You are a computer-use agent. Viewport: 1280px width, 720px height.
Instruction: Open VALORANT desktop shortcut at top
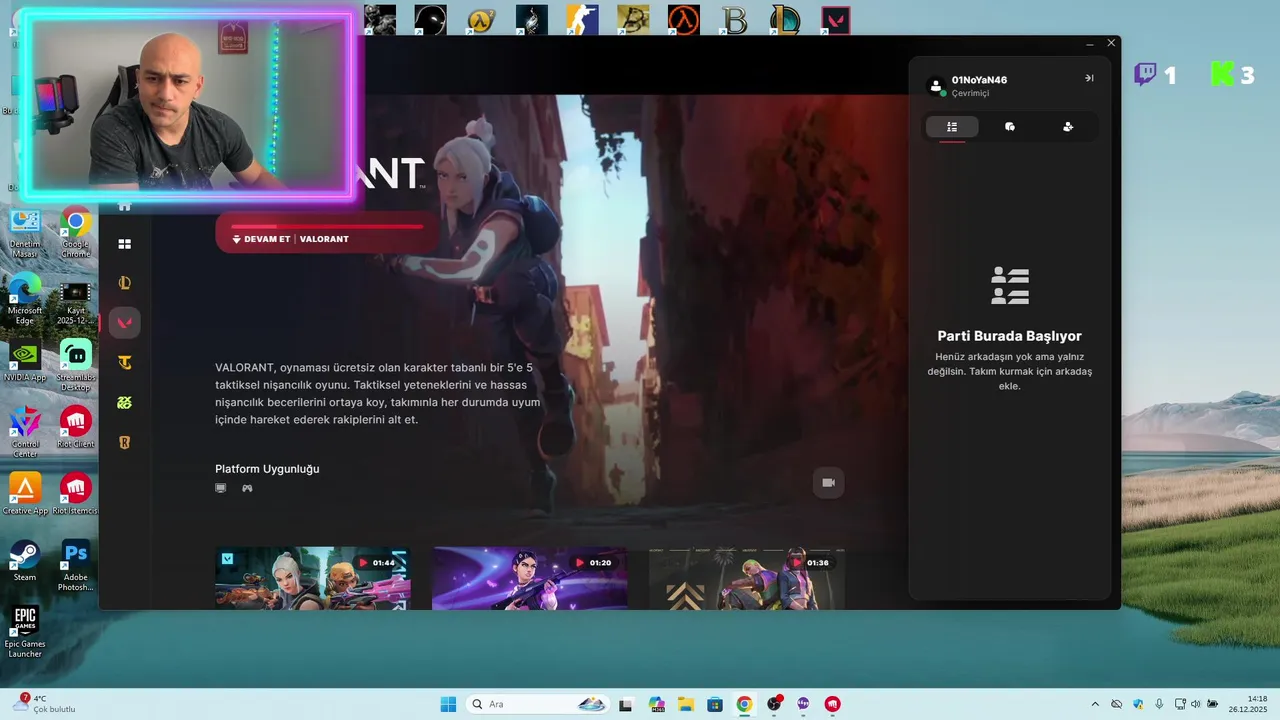tap(836, 19)
